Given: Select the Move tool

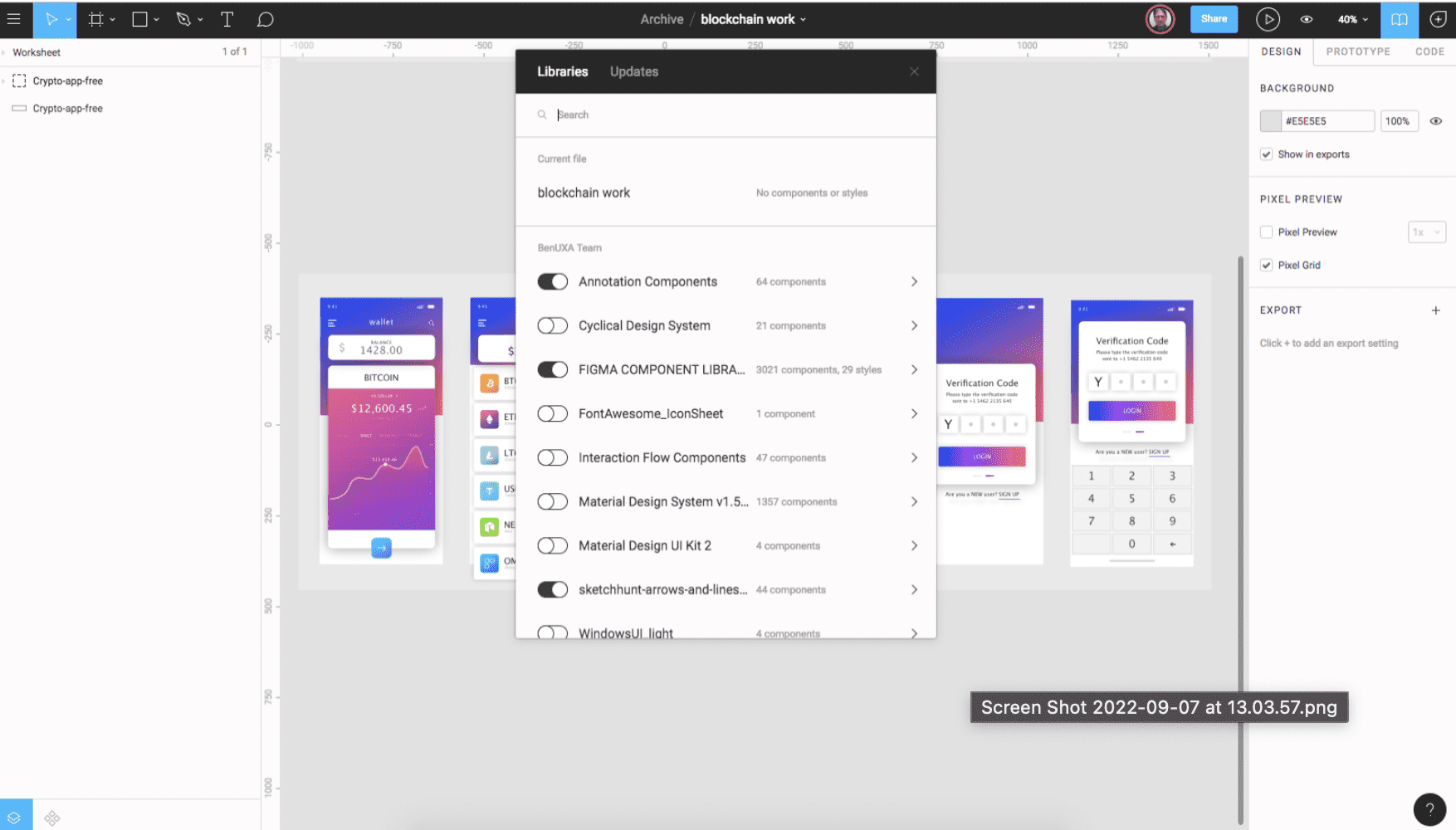Looking at the screenshot, I should [51, 19].
